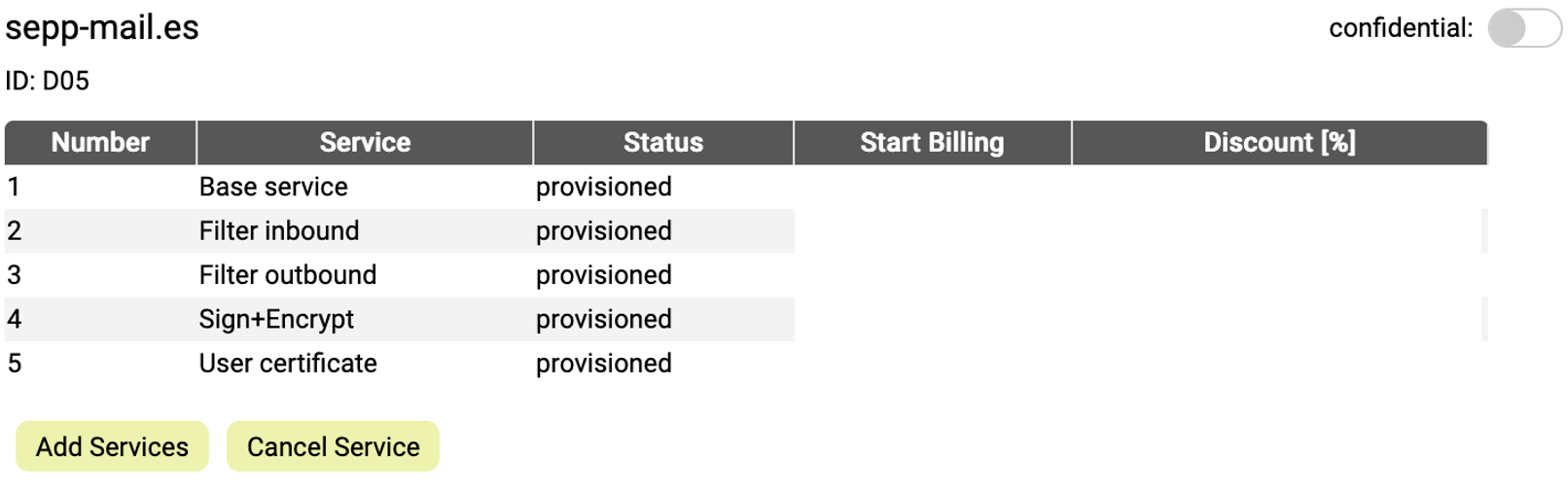Select the Start Billing column header
Screen dimensions: 1568x490
pyautogui.click(x=932, y=143)
